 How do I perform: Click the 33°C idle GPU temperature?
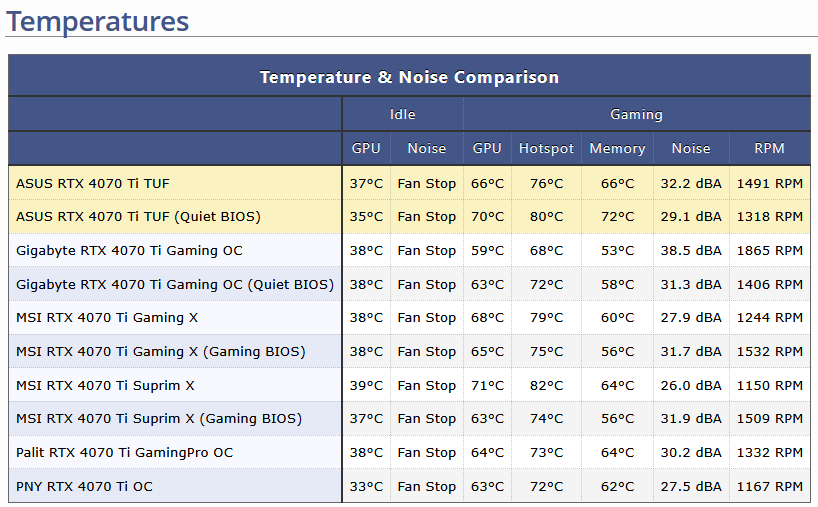tap(366, 486)
